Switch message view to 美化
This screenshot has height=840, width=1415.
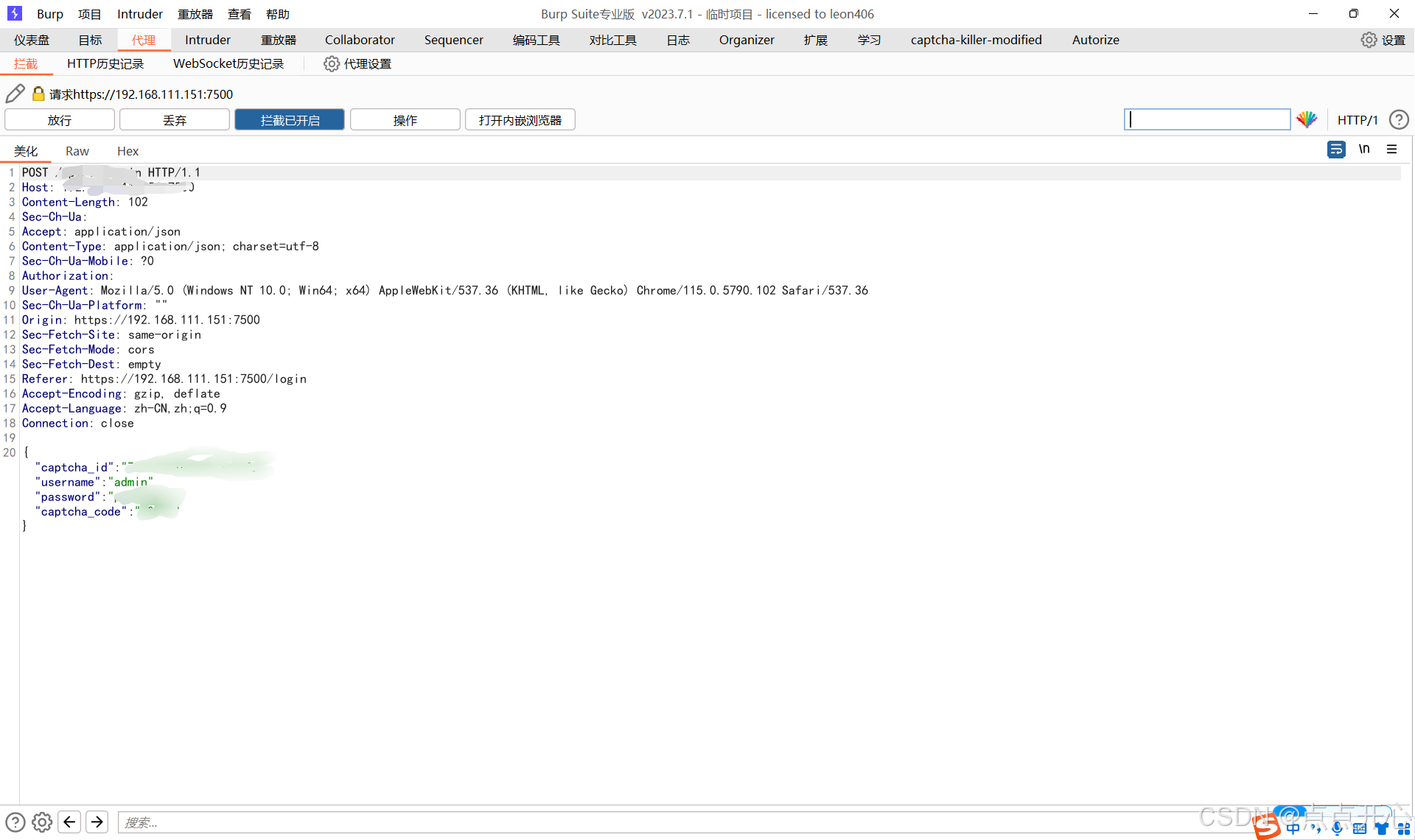pos(26,151)
